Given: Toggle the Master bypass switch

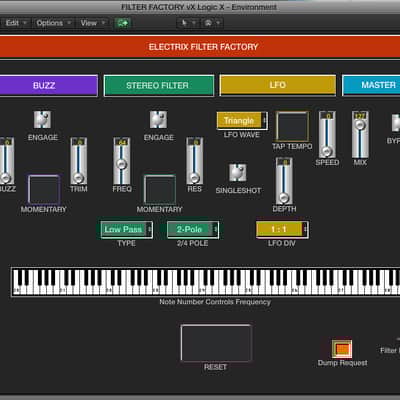Looking at the screenshot, I should 396,123.
